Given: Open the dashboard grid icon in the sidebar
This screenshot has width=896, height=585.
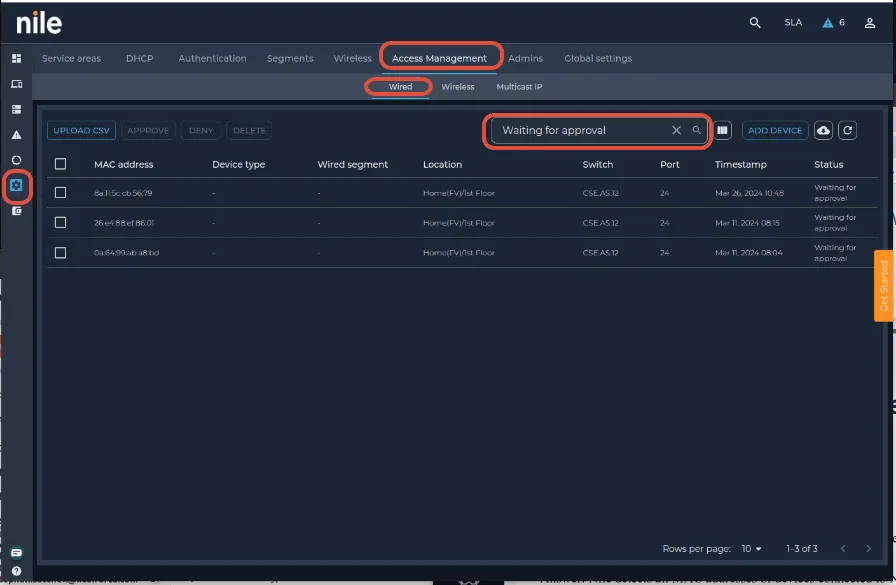Looking at the screenshot, I should click(x=17, y=58).
